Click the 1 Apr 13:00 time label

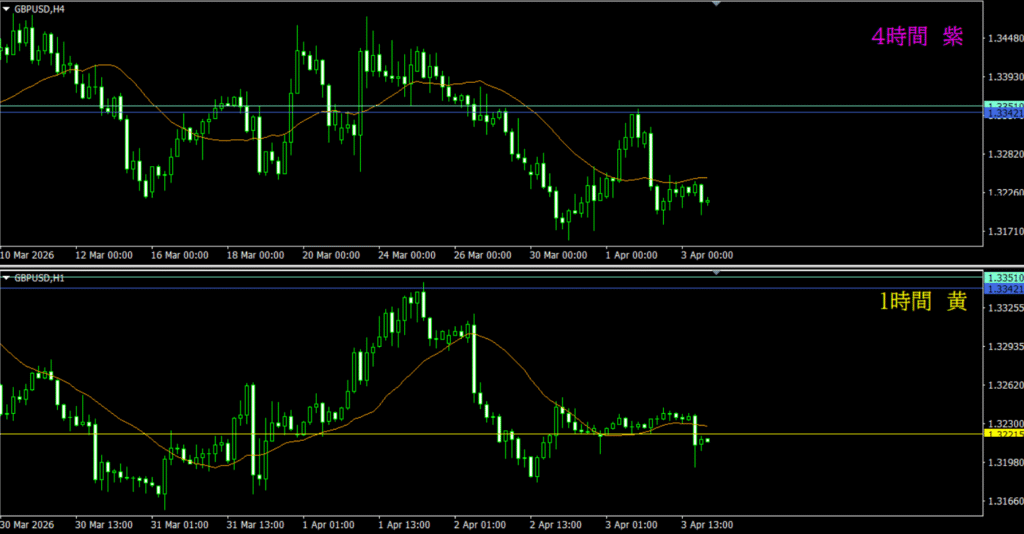[406, 524]
